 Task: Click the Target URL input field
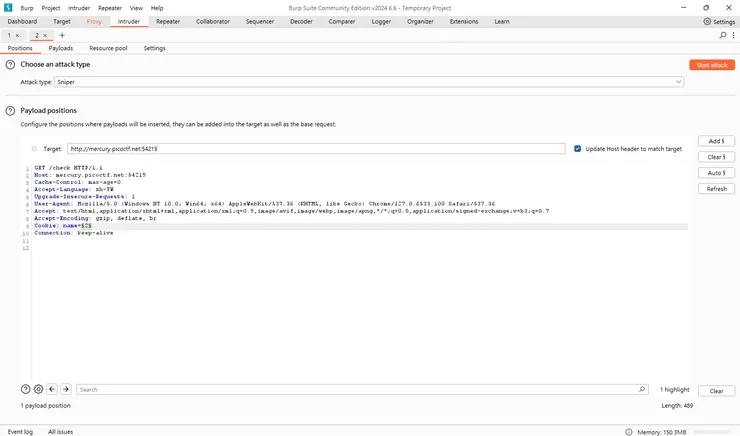coord(316,149)
